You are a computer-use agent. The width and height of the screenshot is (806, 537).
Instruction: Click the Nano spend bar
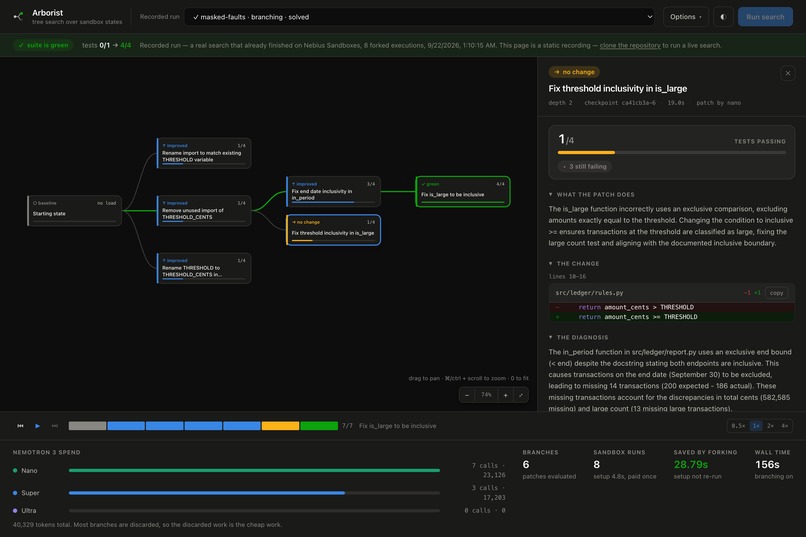tap(254, 470)
